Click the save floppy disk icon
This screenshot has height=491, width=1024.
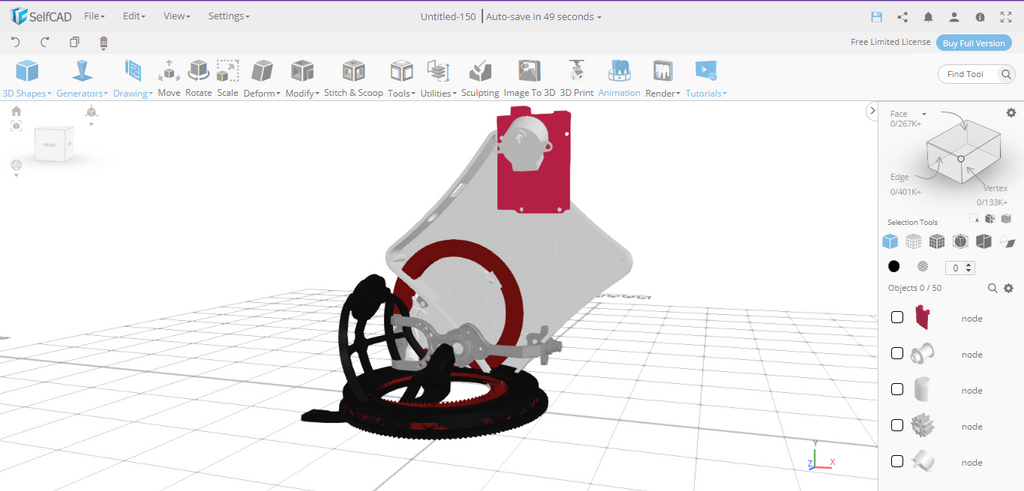pyautogui.click(x=876, y=17)
